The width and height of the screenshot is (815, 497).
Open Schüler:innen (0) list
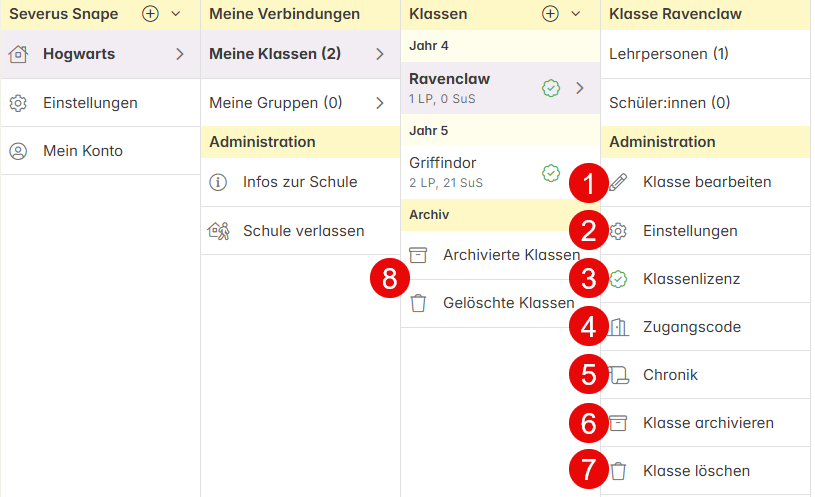pyautogui.click(x=705, y=103)
